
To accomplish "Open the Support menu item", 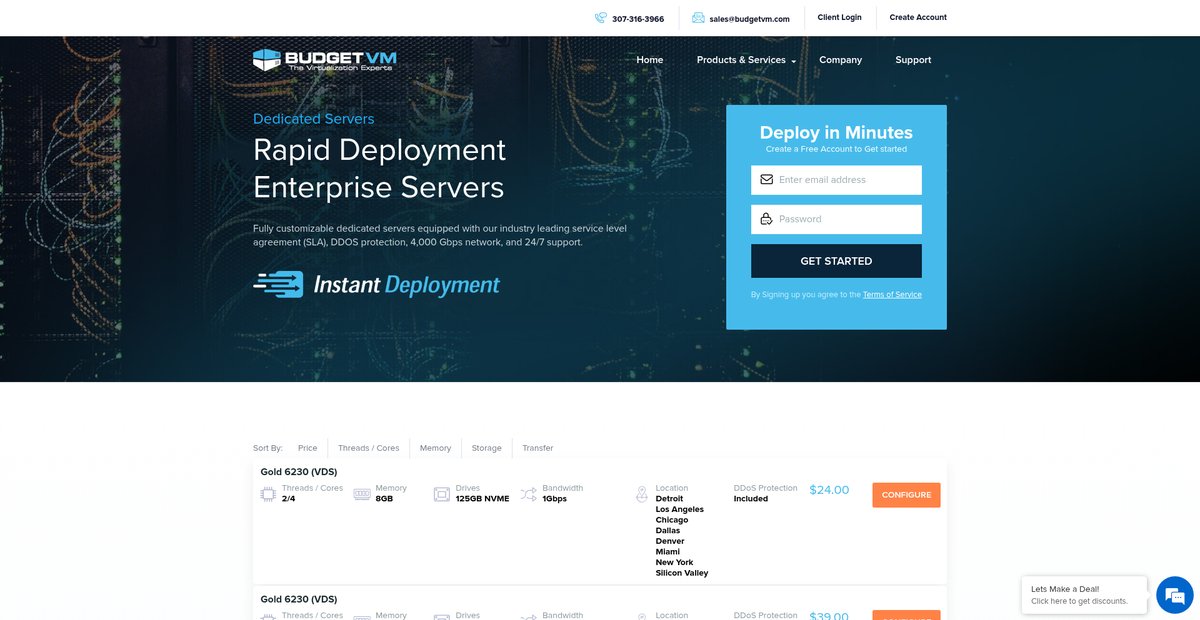I will tap(913, 60).
